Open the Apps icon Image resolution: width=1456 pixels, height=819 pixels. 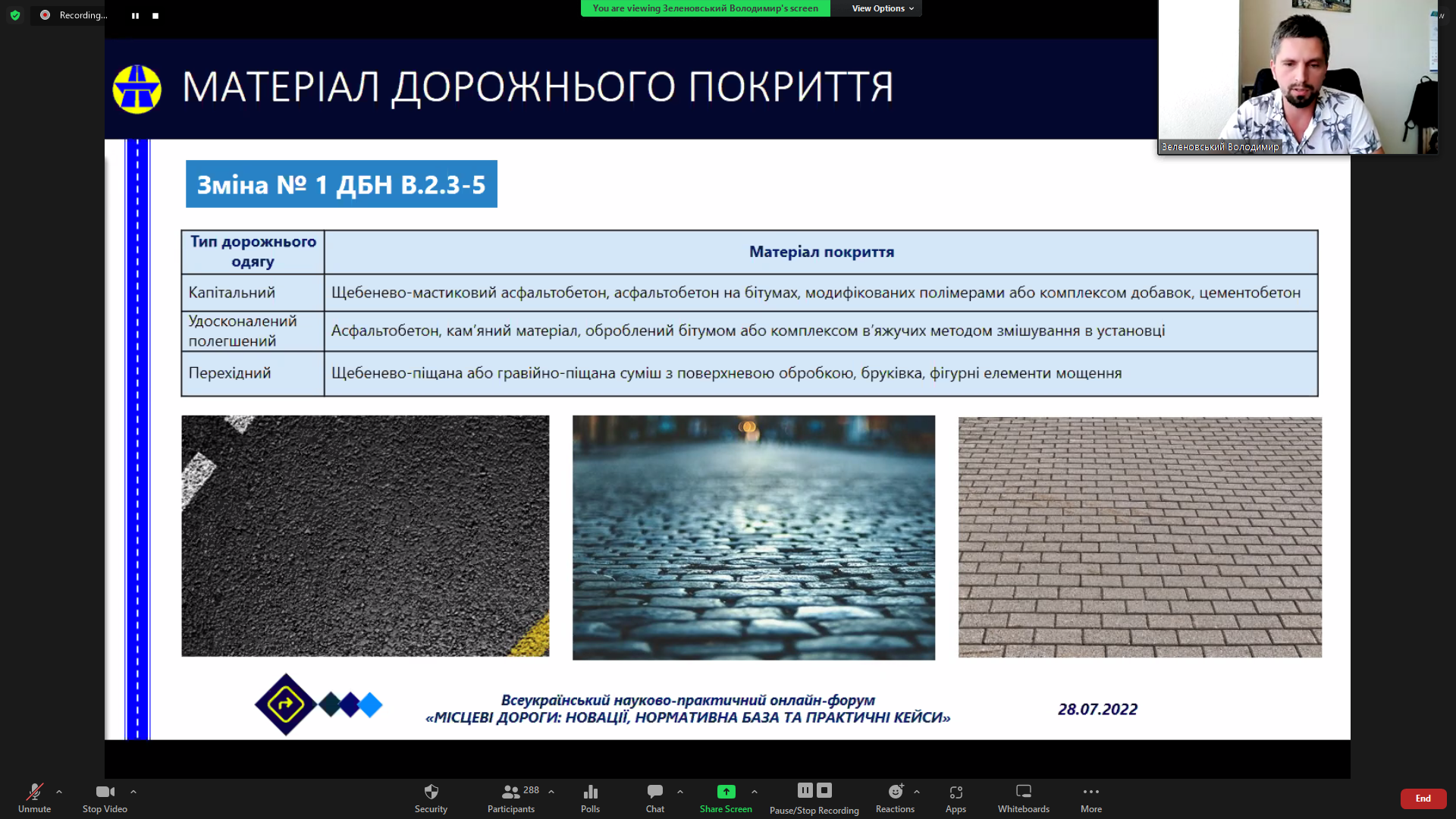click(x=955, y=792)
